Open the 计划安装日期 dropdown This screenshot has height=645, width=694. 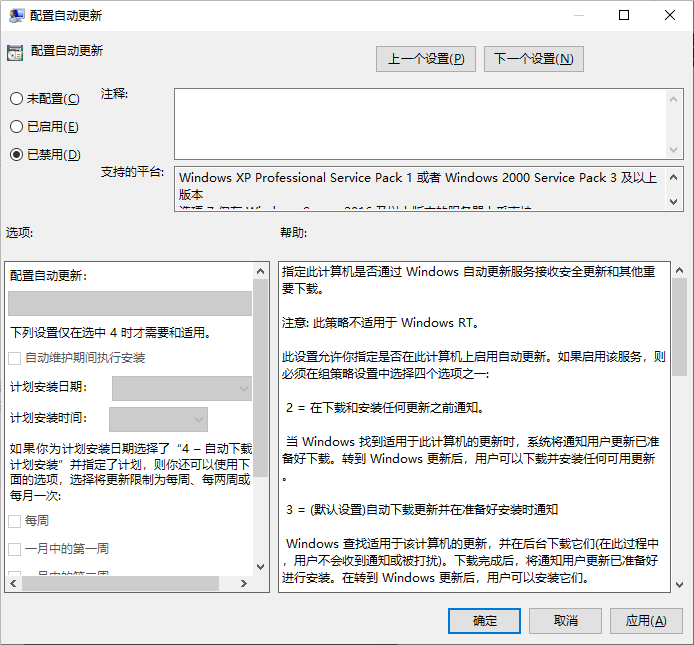pyautogui.click(x=182, y=388)
